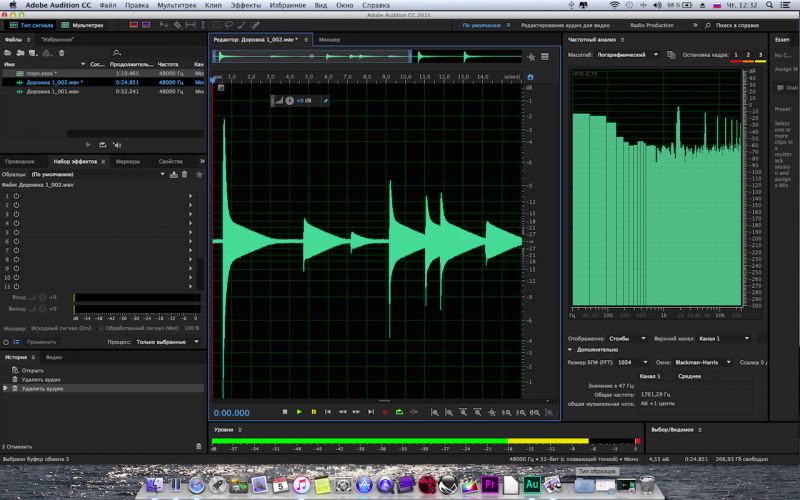This screenshot has width=800, height=500.
Task: Select the Paintbrush Selection tool
Action: pos(242,24)
